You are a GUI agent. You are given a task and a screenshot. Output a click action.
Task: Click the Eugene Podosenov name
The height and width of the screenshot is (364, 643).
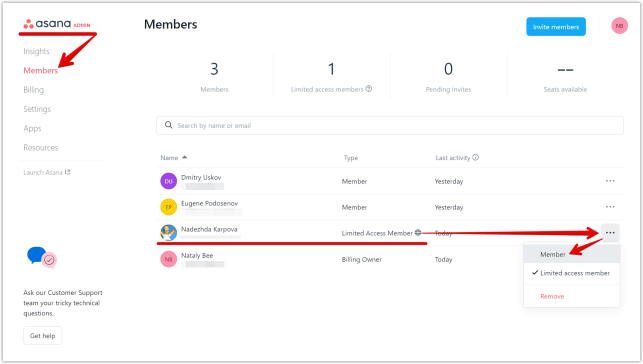coord(209,203)
